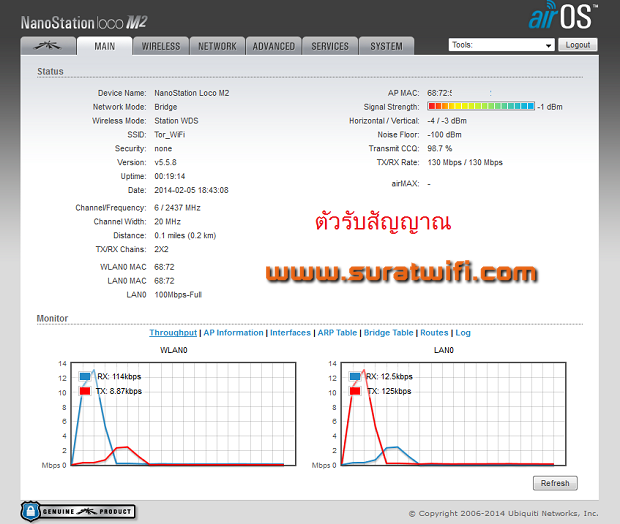Screen dimensions: 620x524
Task: Click the airOS logo
Action: 563,16
